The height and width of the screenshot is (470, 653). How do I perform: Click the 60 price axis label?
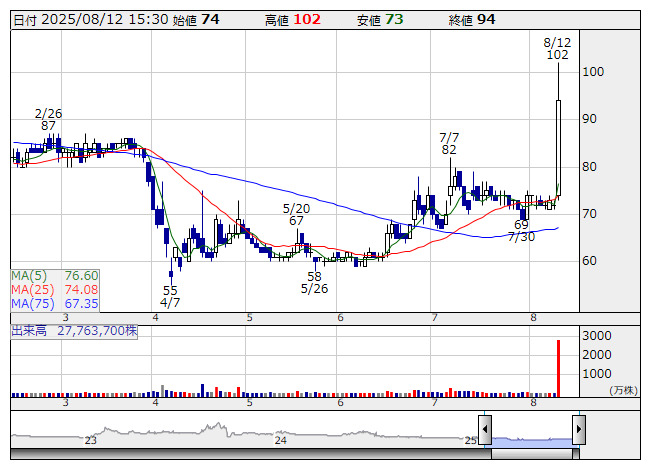590,261
